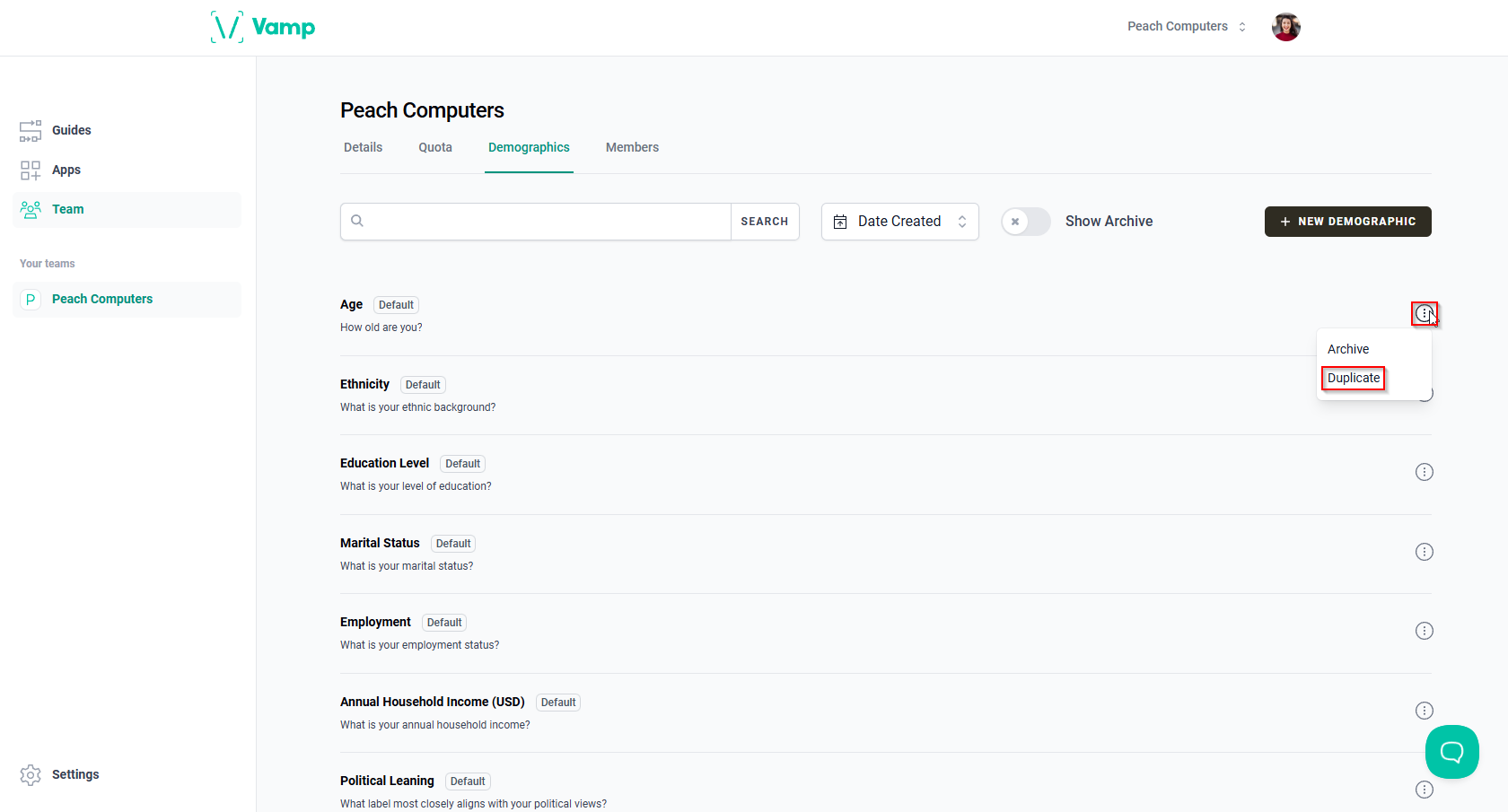Open the Date Created sort dropdown
1508x812 pixels.
pyautogui.click(x=899, y=222)
